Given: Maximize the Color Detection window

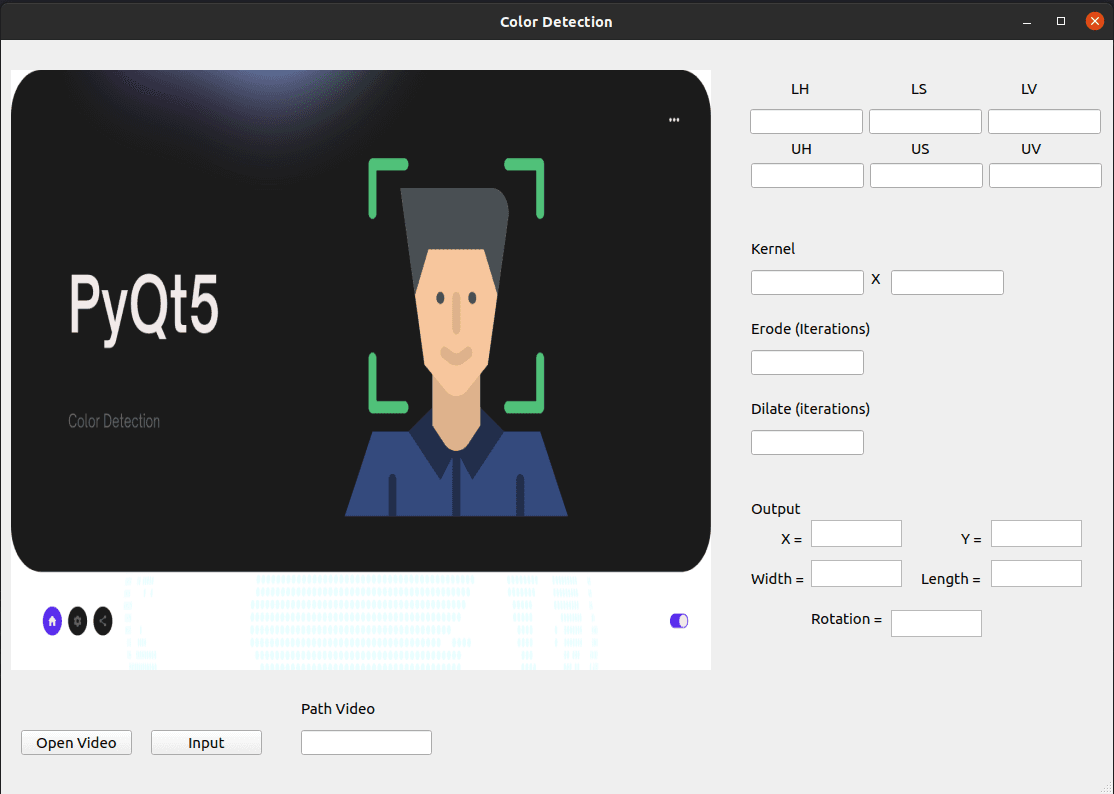Looking at the screenshot, I should 1061,21.
